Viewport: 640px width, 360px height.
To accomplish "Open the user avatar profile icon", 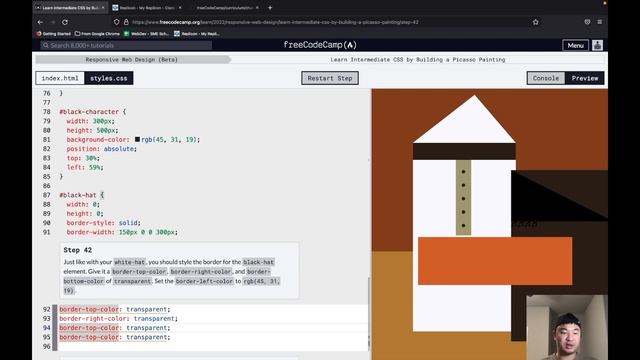I will (598, 45).
